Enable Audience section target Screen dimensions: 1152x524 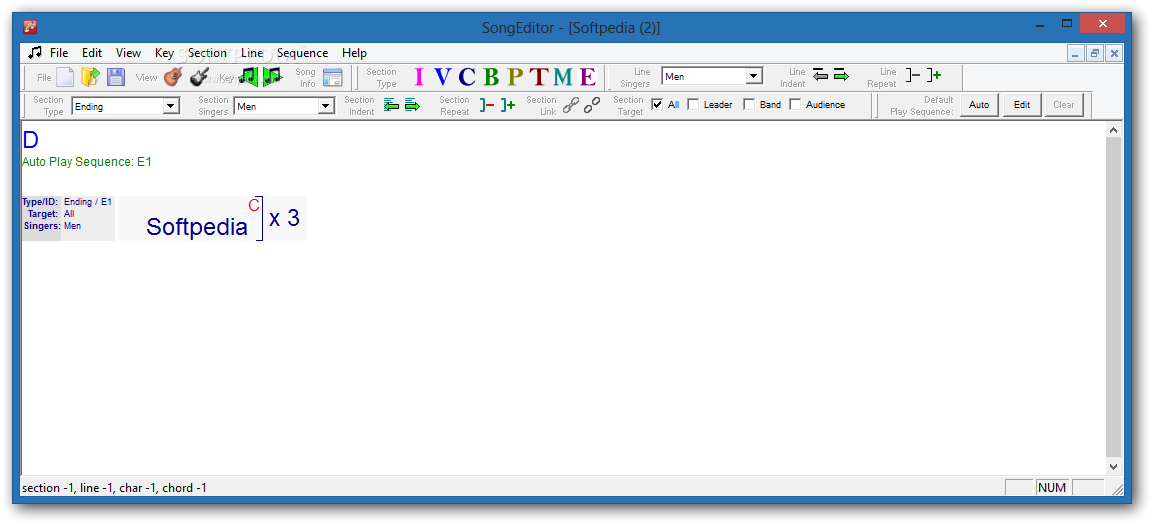tap(795, 104)
